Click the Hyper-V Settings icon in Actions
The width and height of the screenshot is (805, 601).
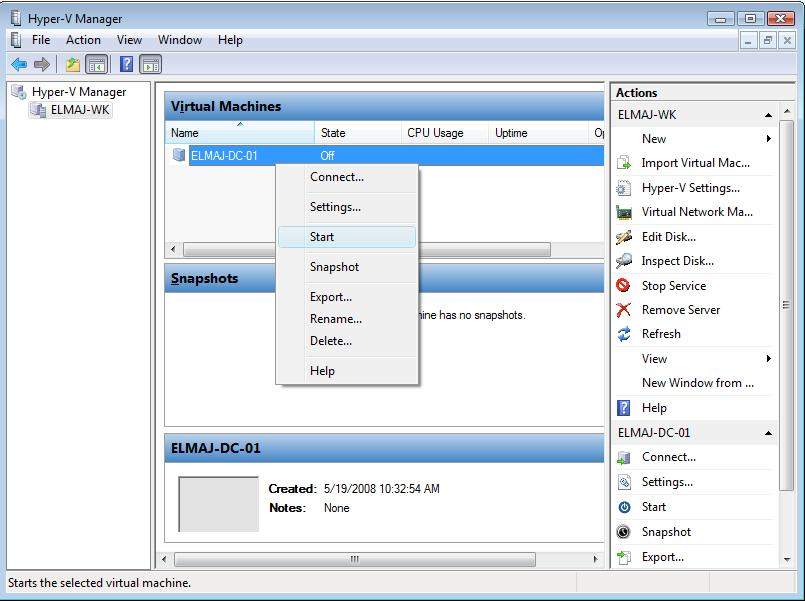(624, 188)
